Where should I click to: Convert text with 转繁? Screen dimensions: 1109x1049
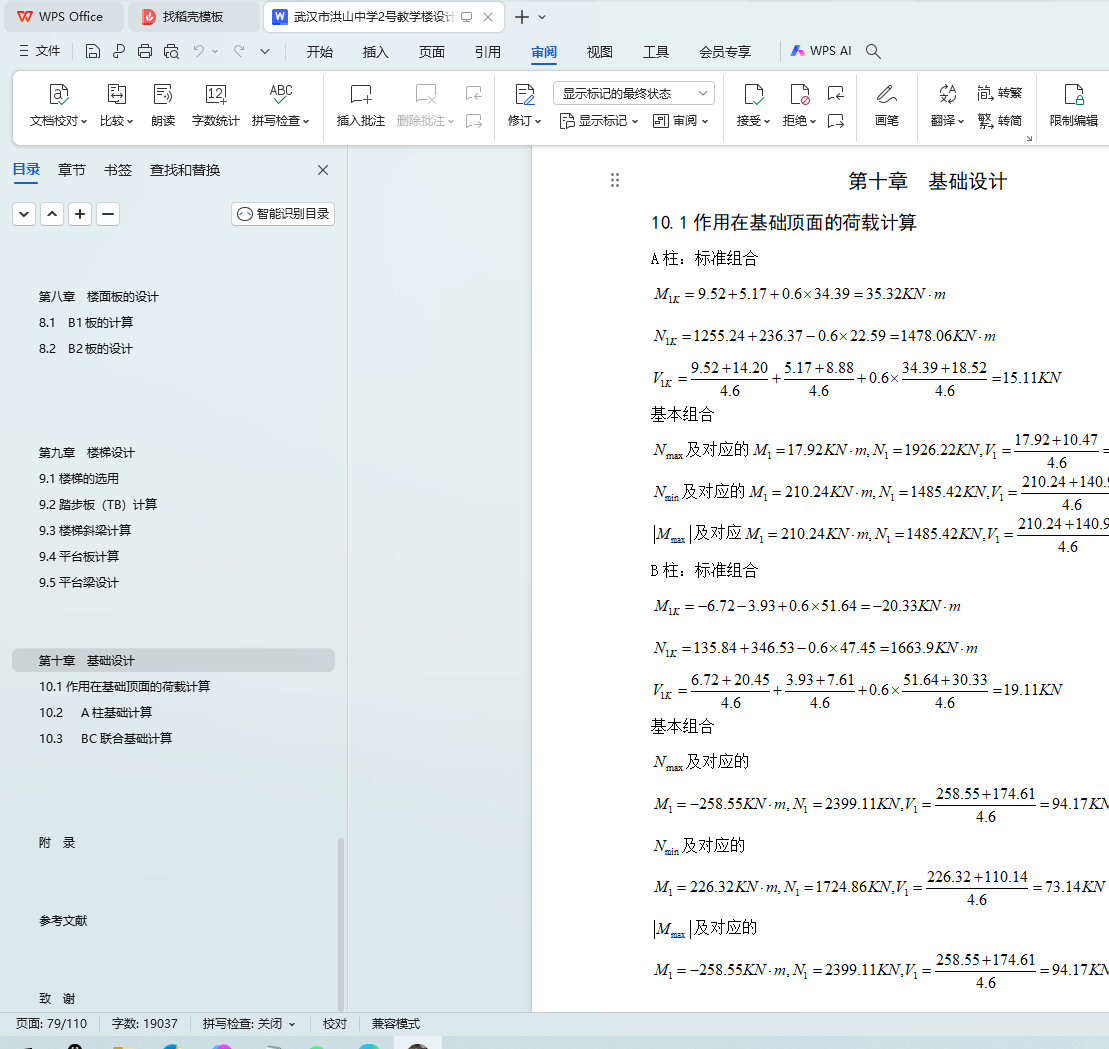(999, 93)
